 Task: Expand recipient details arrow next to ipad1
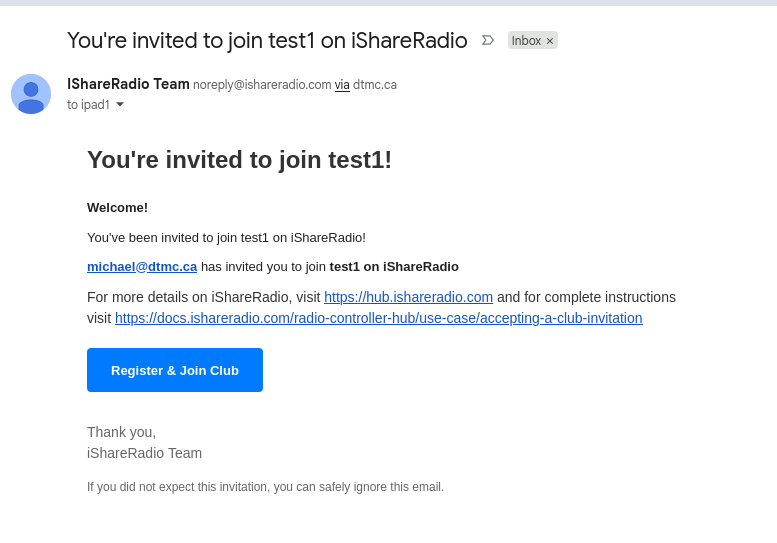pos(120,104)
